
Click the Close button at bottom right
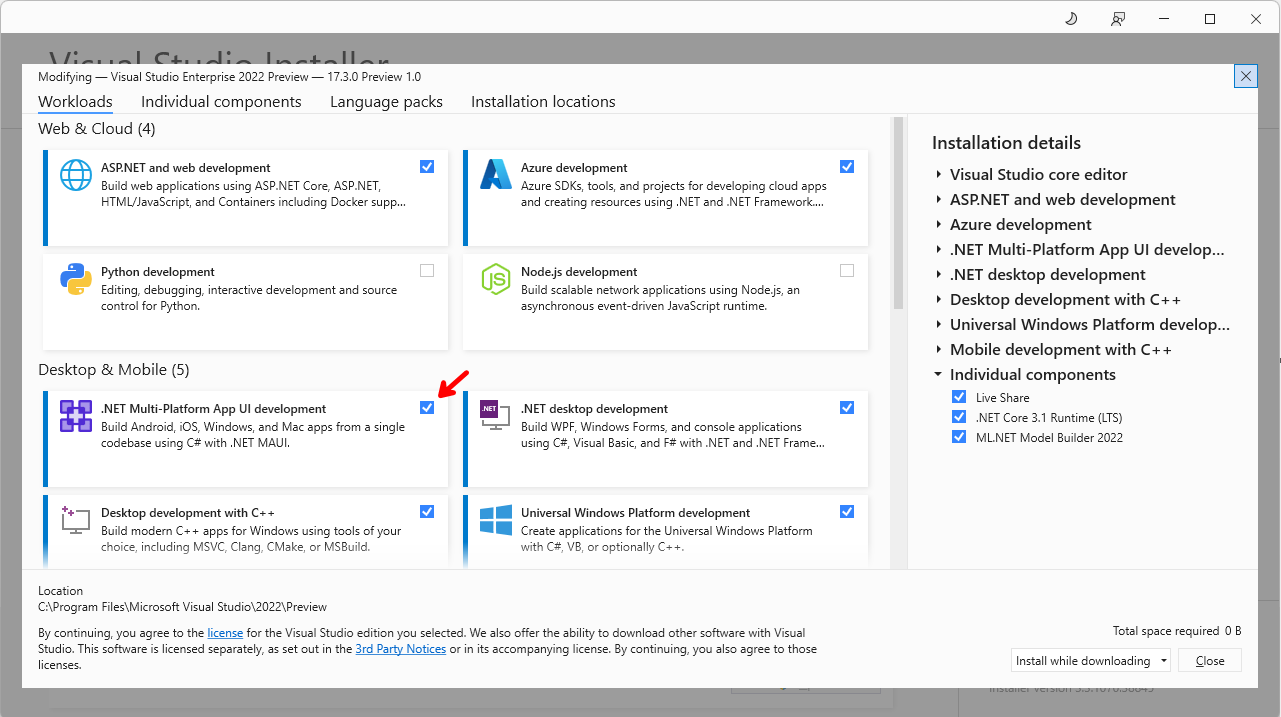pos(1210,661)
